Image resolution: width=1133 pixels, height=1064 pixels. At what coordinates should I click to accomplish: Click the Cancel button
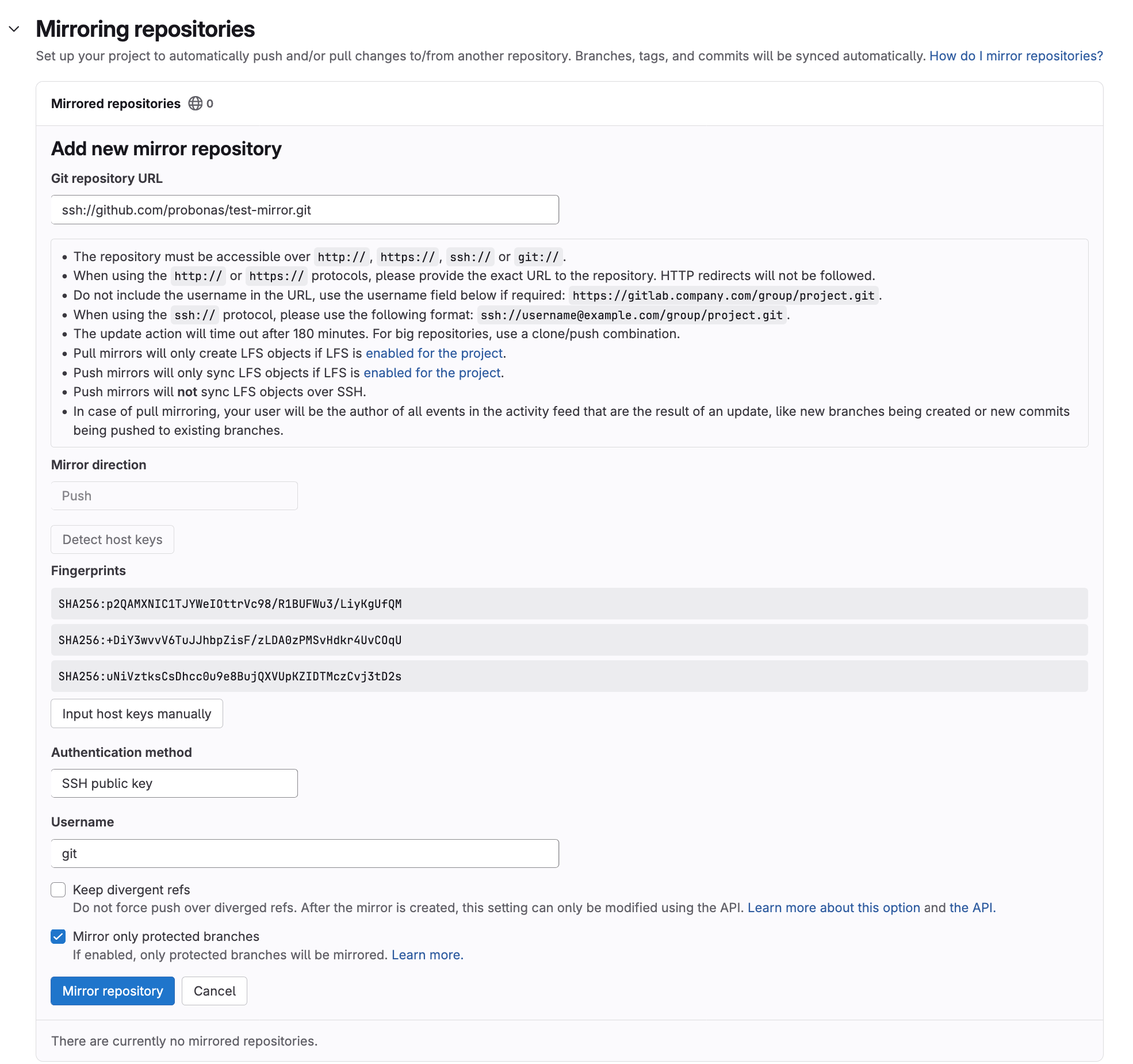[x=214, y=991]
